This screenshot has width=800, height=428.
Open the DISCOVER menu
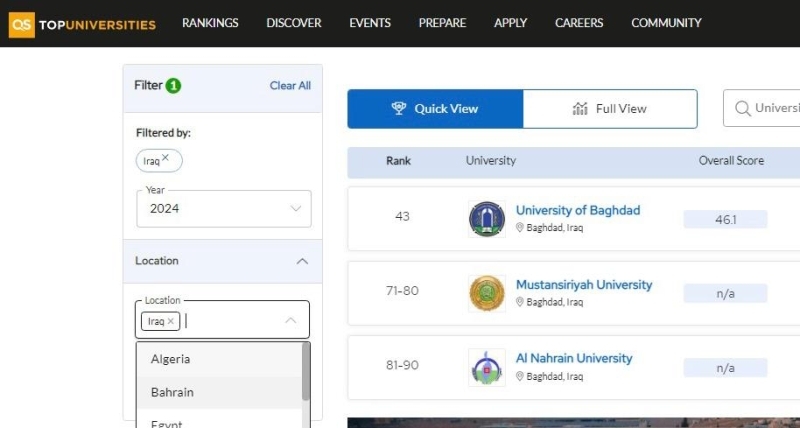click(x=294, y=23)
